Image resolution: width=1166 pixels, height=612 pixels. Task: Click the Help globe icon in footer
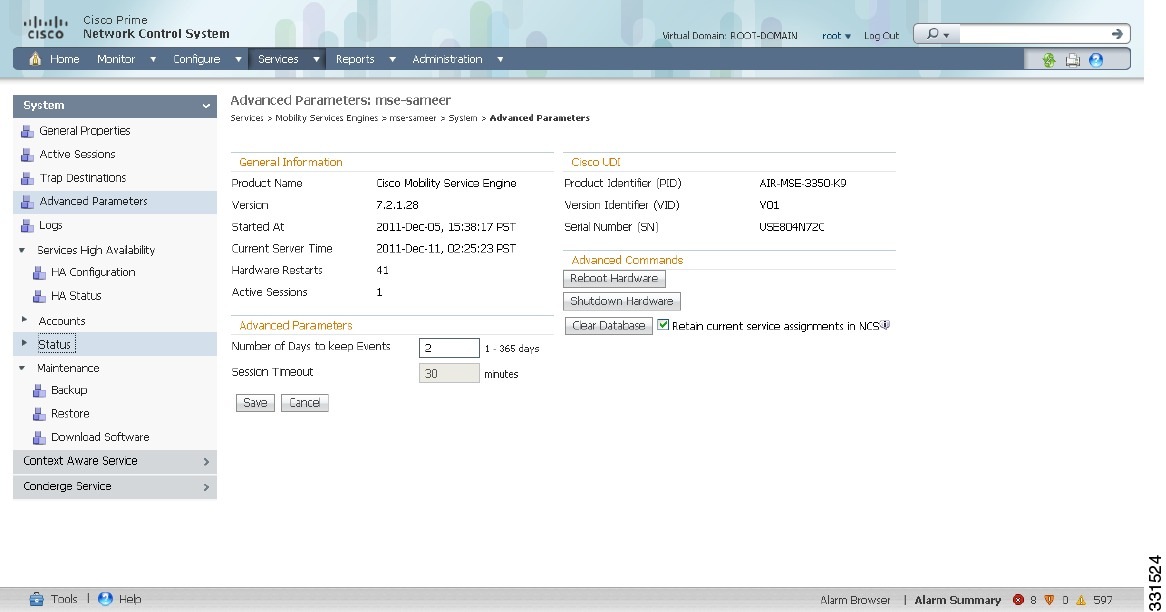point(106,599)
